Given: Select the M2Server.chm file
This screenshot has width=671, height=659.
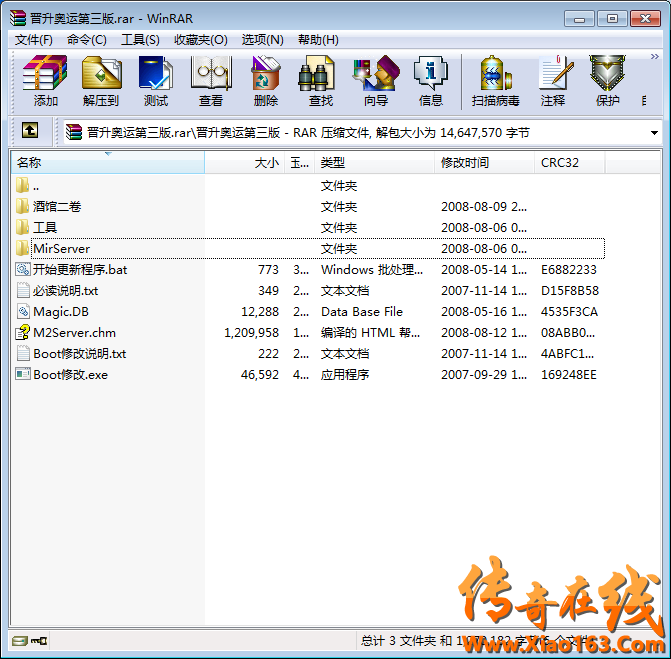Looking at the screenshot, I should pyautogui.click(x=308, y=332).
